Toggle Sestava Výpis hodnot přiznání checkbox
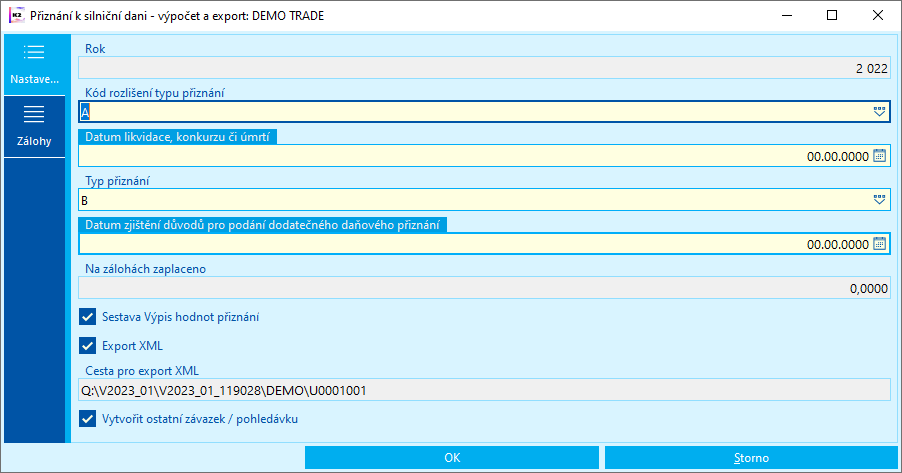902x473 pixels. 87,317
